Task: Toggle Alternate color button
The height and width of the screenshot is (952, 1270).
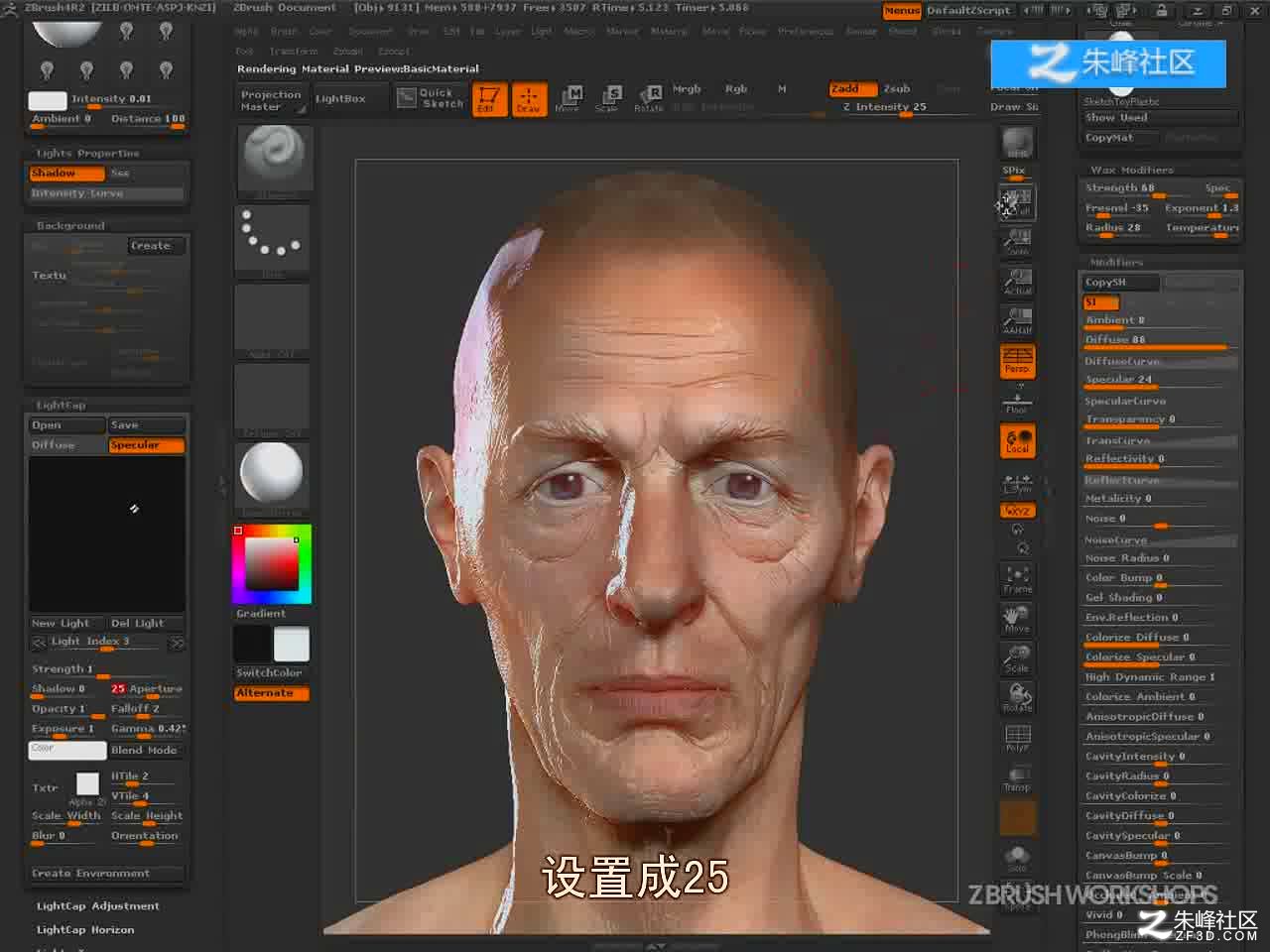Action: [x=272, y=693]
